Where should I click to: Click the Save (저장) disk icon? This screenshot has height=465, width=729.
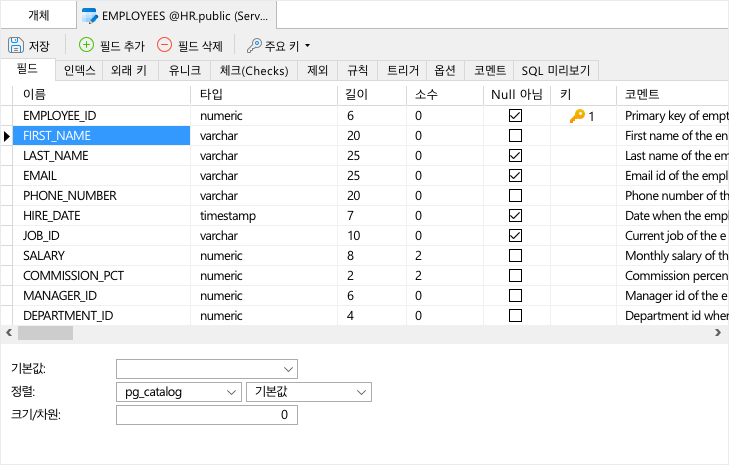click(16, 45)
